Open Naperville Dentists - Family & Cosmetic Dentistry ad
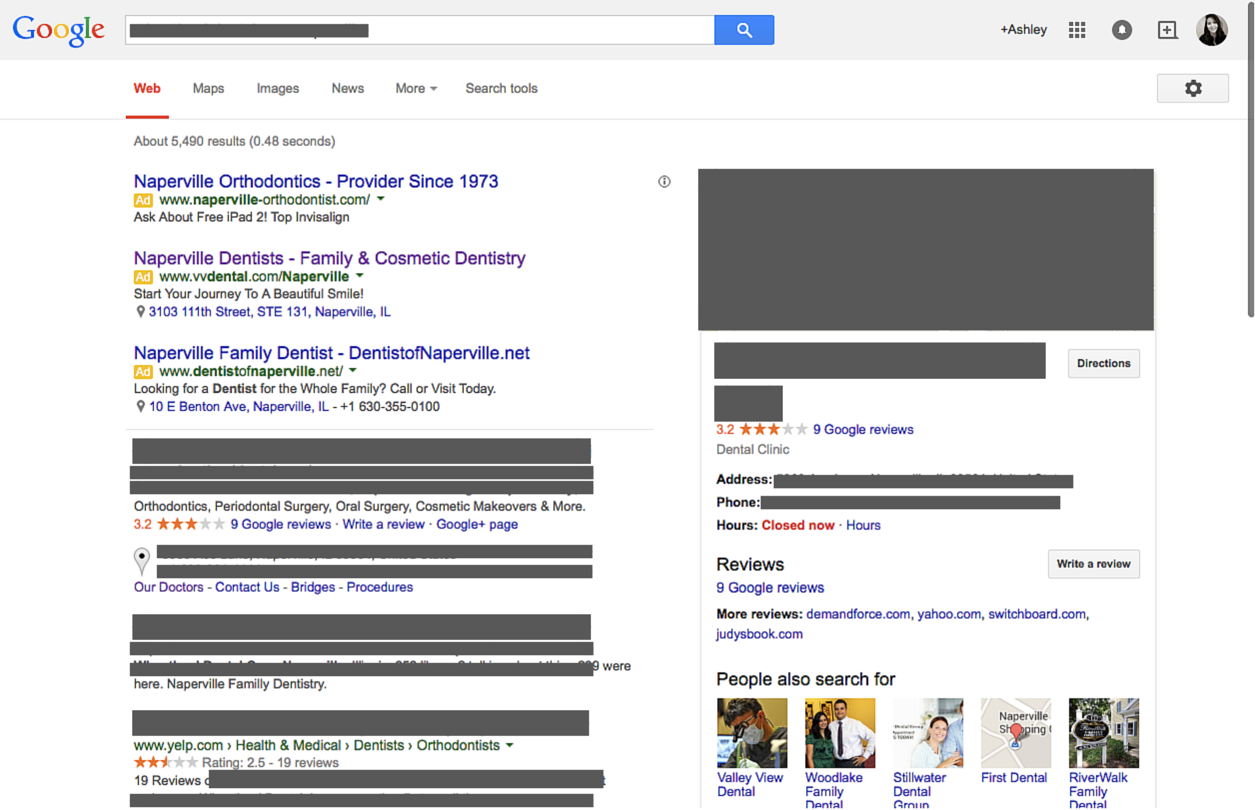Image resolution: width=1255 pixels, height=810 pixels. point(330,258)
